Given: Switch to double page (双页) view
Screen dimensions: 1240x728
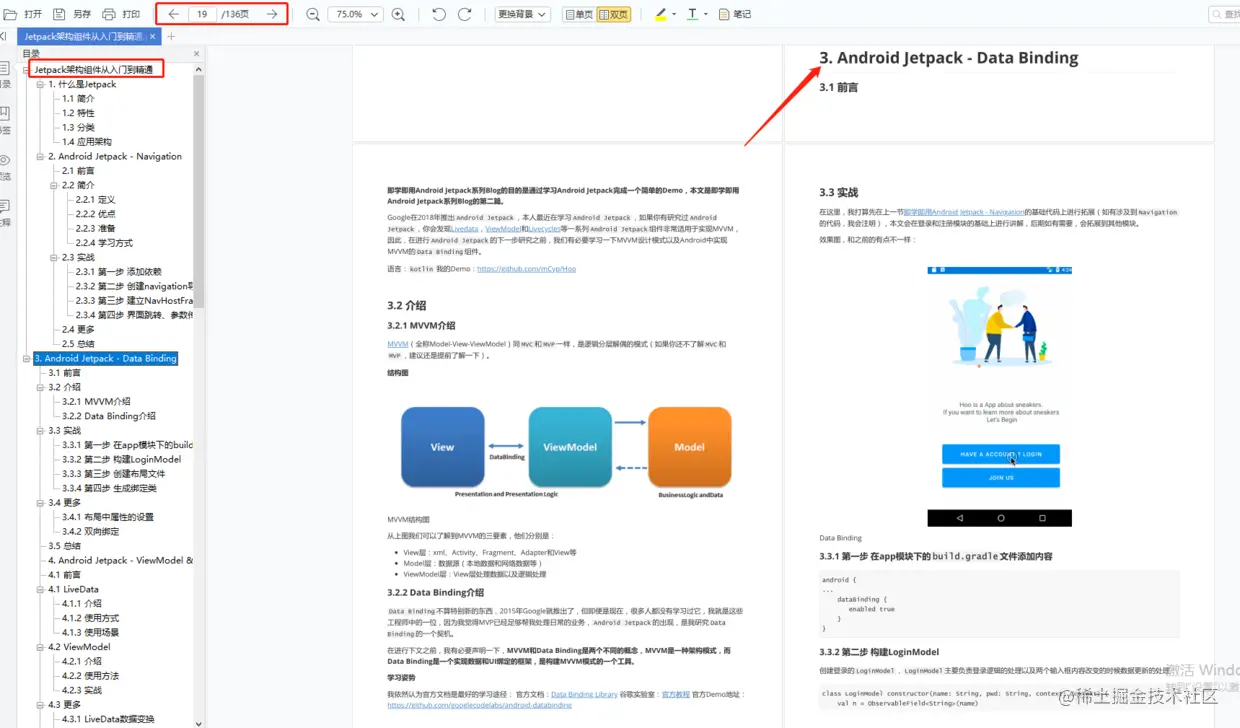Looking at the screenshot, I should click(x=614, y=14).
